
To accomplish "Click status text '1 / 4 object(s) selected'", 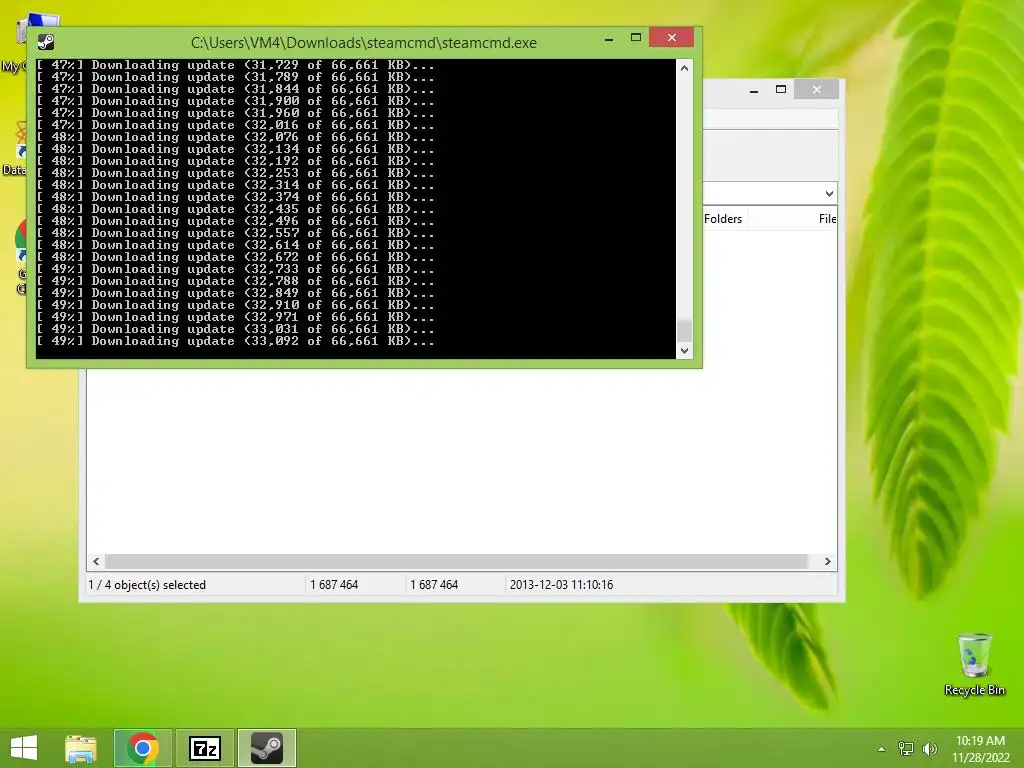I will [x=147, y=585].
